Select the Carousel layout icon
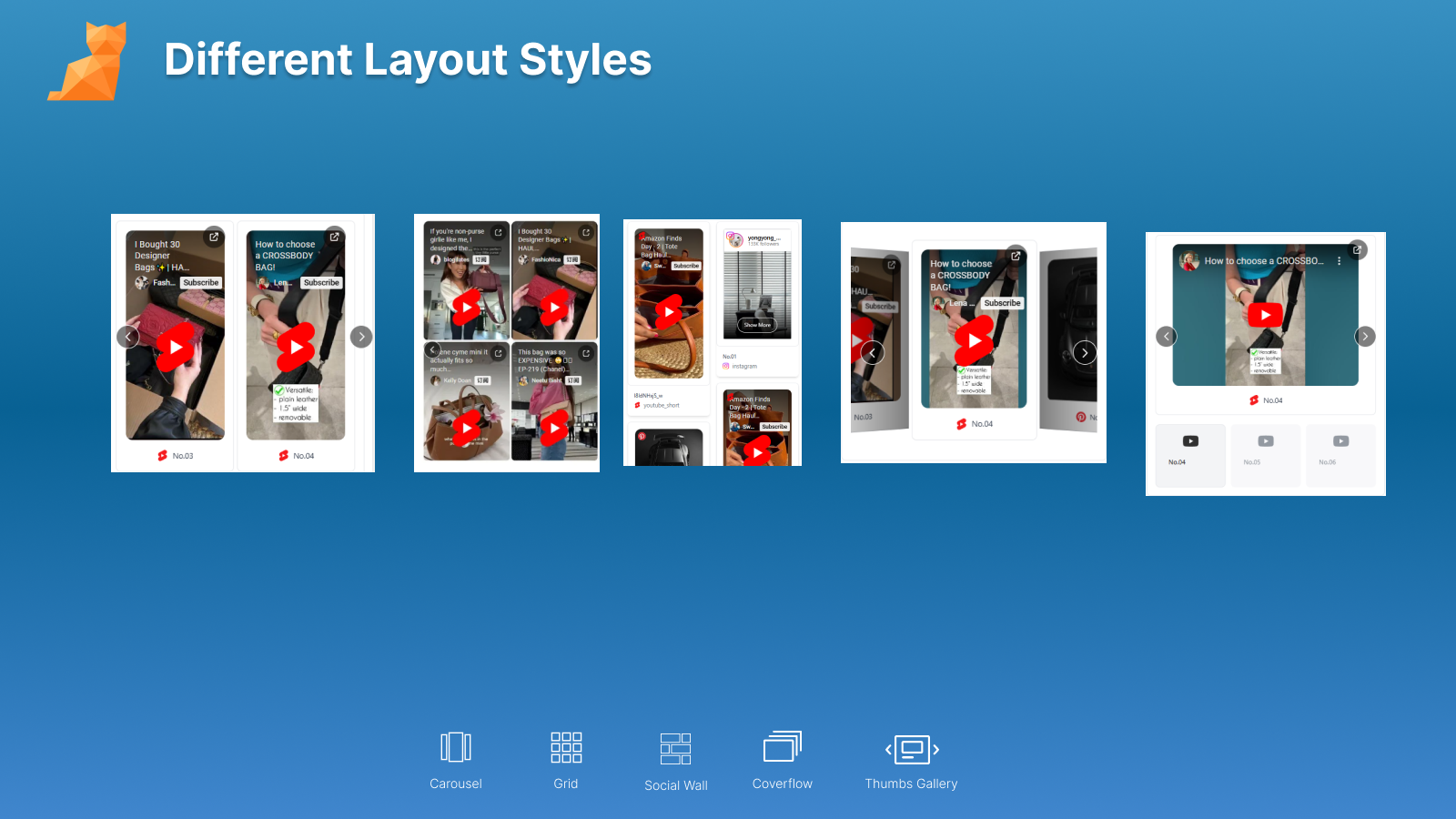Image resolution: width=1456 pixels, height=819 pixels. click(455, 748)
